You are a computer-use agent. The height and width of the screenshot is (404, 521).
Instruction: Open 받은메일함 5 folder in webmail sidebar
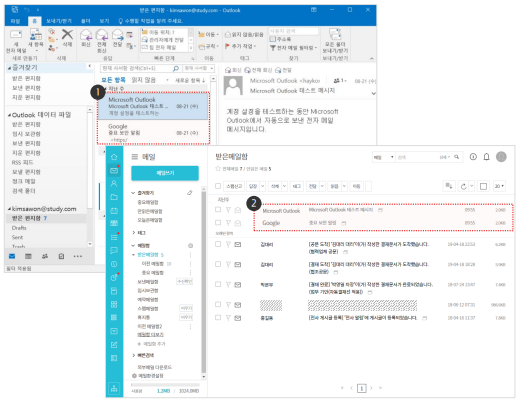[150, 255]
